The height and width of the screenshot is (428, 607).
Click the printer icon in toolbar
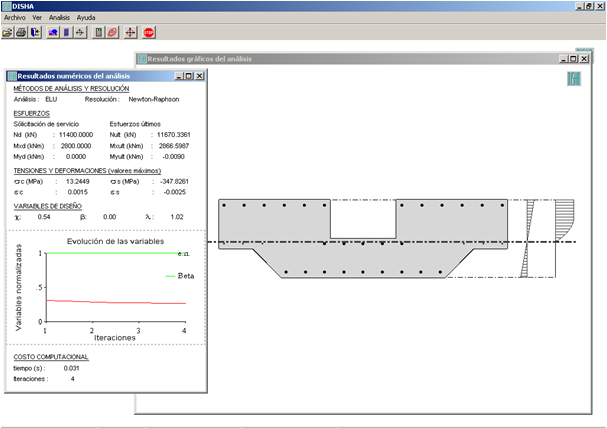[21, 33]
